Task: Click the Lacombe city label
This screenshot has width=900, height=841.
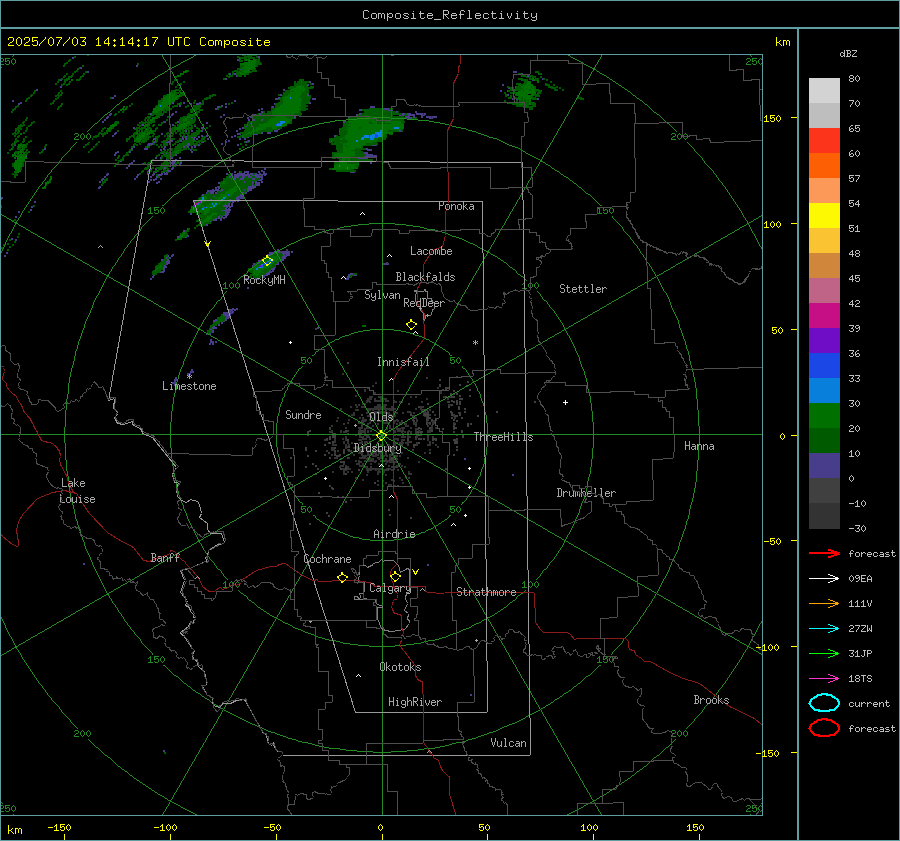Action: point(431,251)
